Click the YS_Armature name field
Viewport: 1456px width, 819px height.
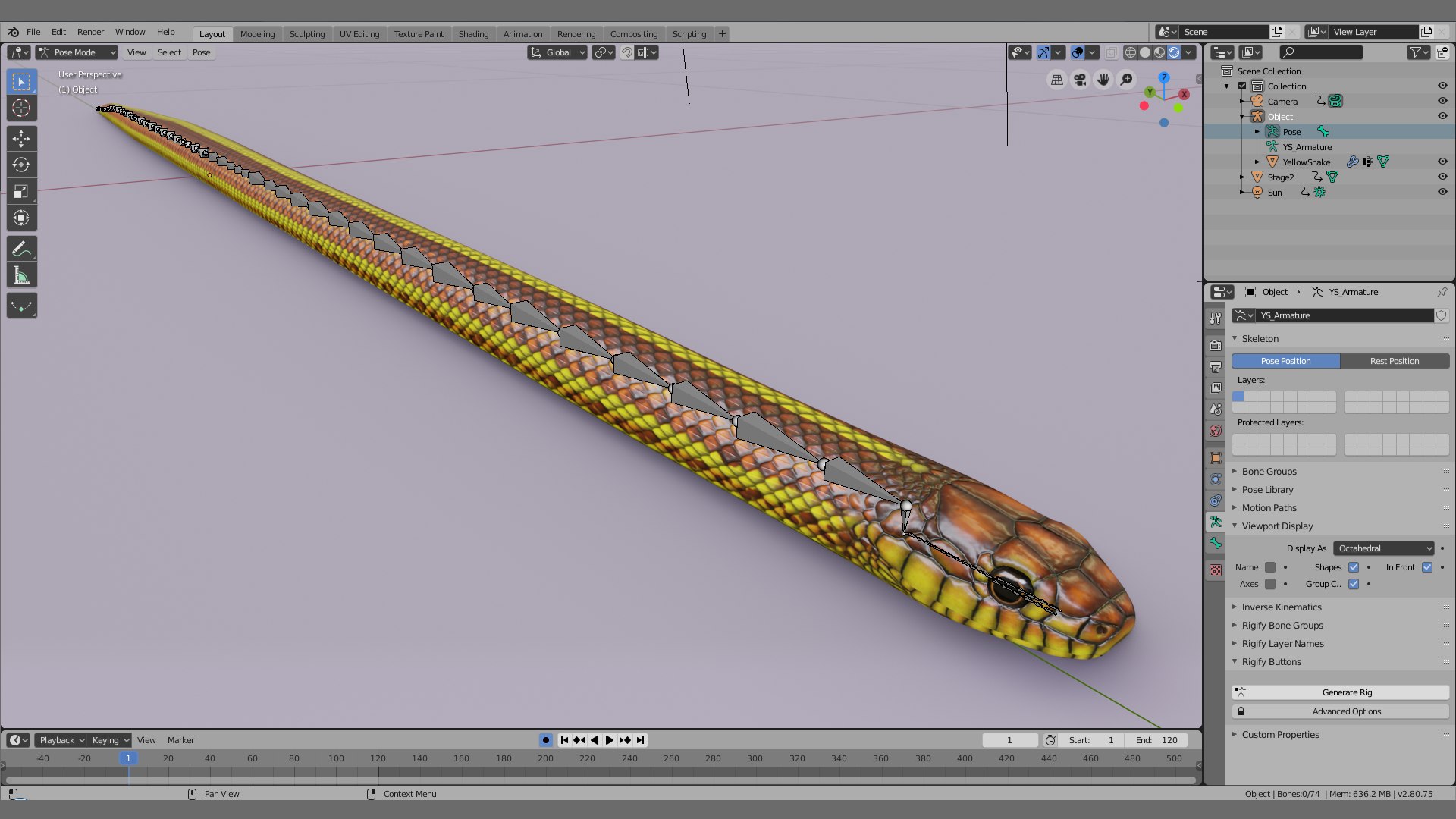pos(1345,315)
